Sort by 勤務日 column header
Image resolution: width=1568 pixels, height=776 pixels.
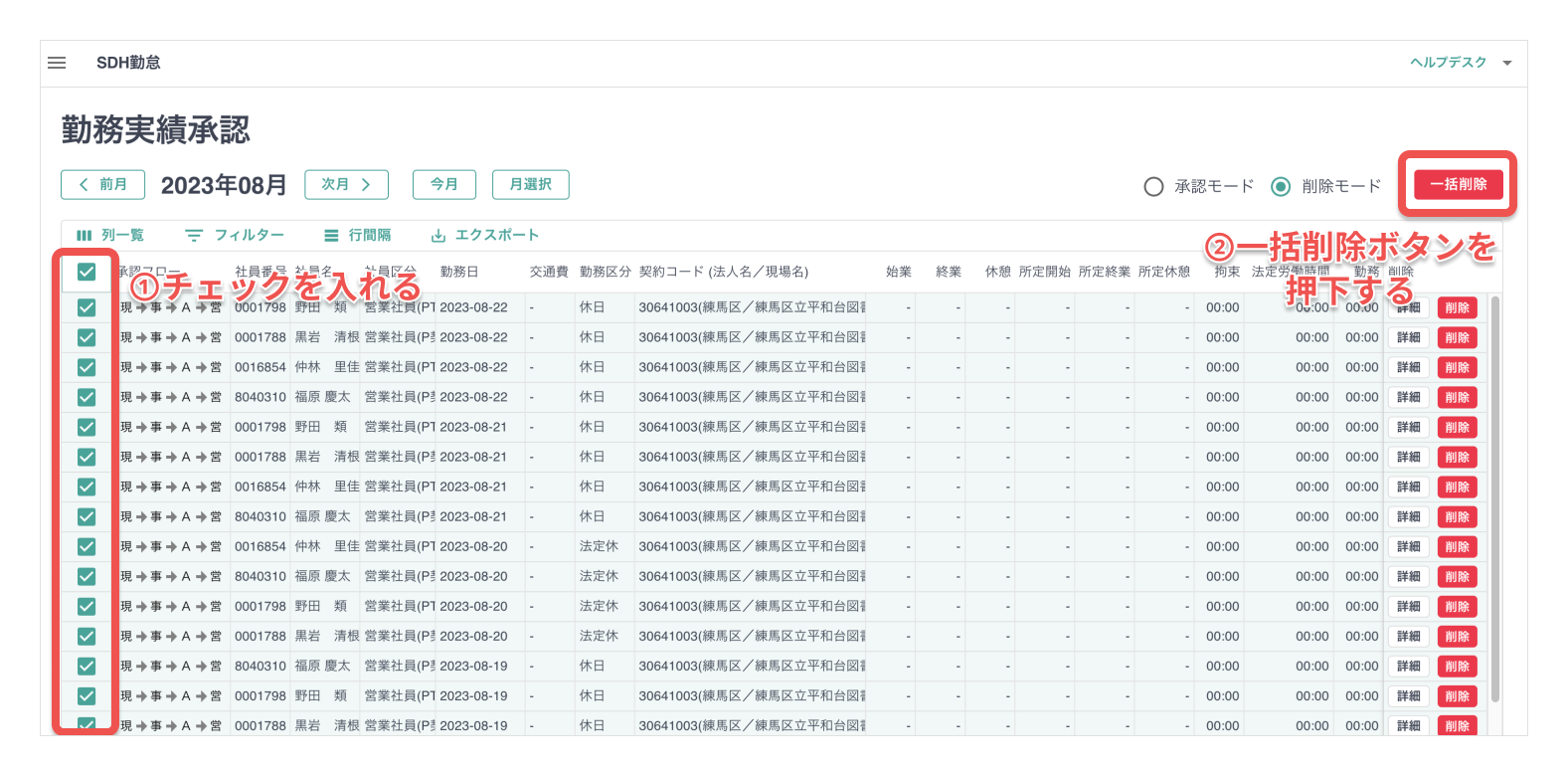coord(459,272)
